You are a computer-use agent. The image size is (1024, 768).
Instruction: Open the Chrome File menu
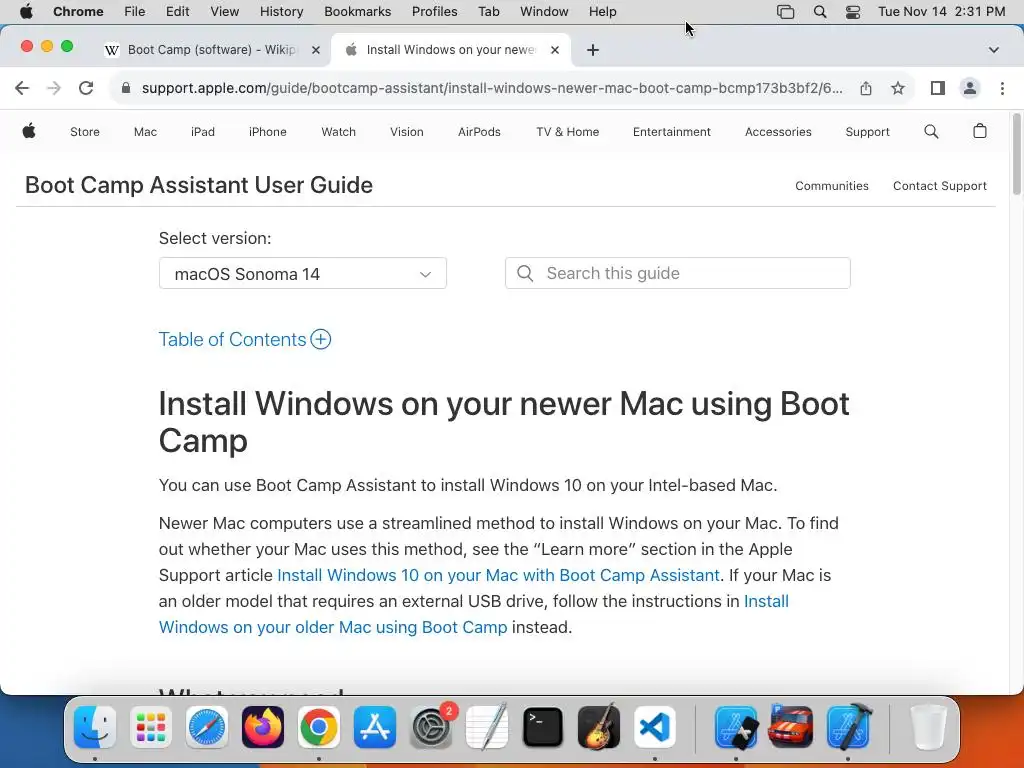tap(135, 12)
